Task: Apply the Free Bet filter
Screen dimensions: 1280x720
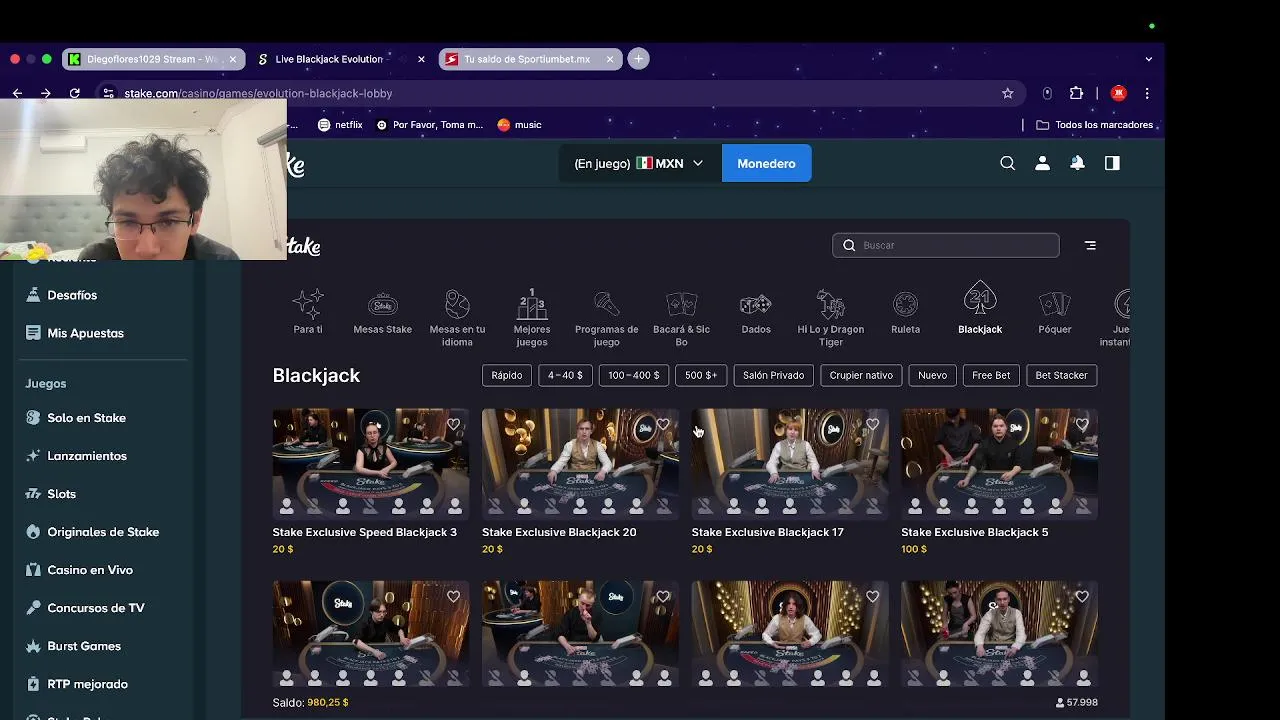Action: click(991, 375)
